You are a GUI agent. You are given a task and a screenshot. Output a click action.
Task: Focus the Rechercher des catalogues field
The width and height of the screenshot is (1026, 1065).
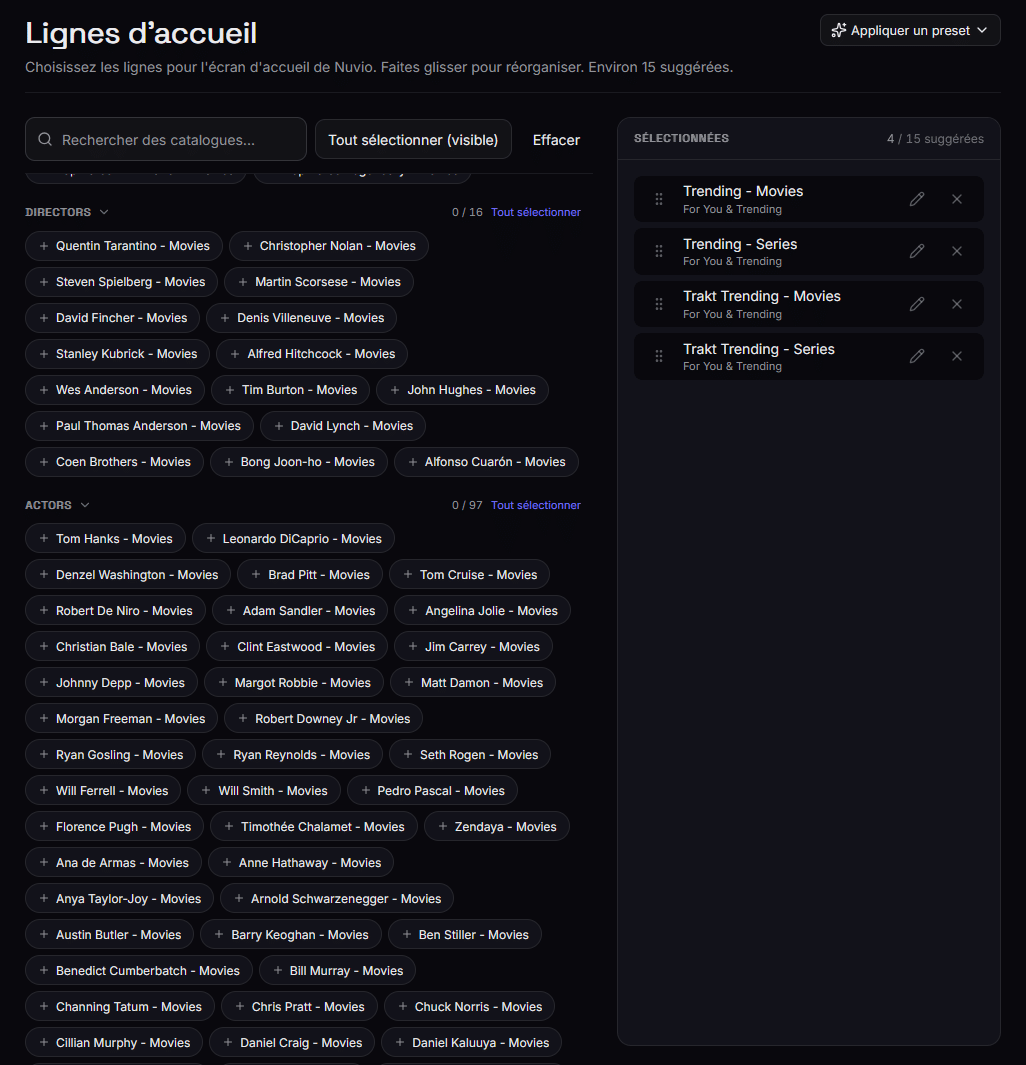point(166,139)
